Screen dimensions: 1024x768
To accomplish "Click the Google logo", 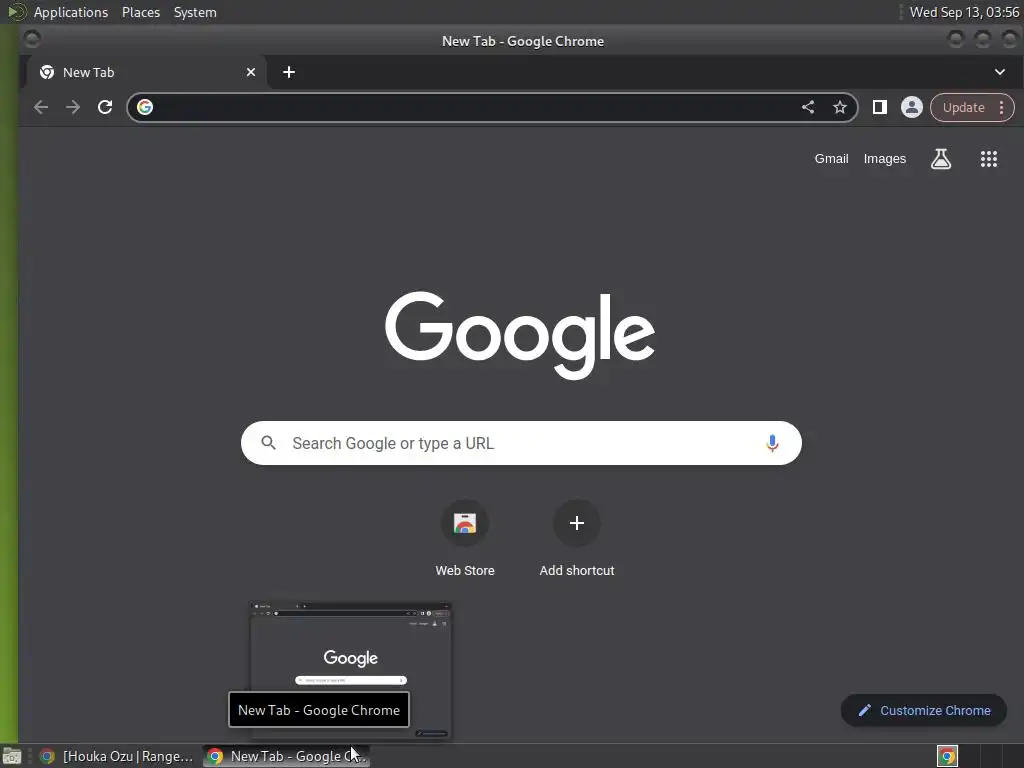I will coord(520,335).
